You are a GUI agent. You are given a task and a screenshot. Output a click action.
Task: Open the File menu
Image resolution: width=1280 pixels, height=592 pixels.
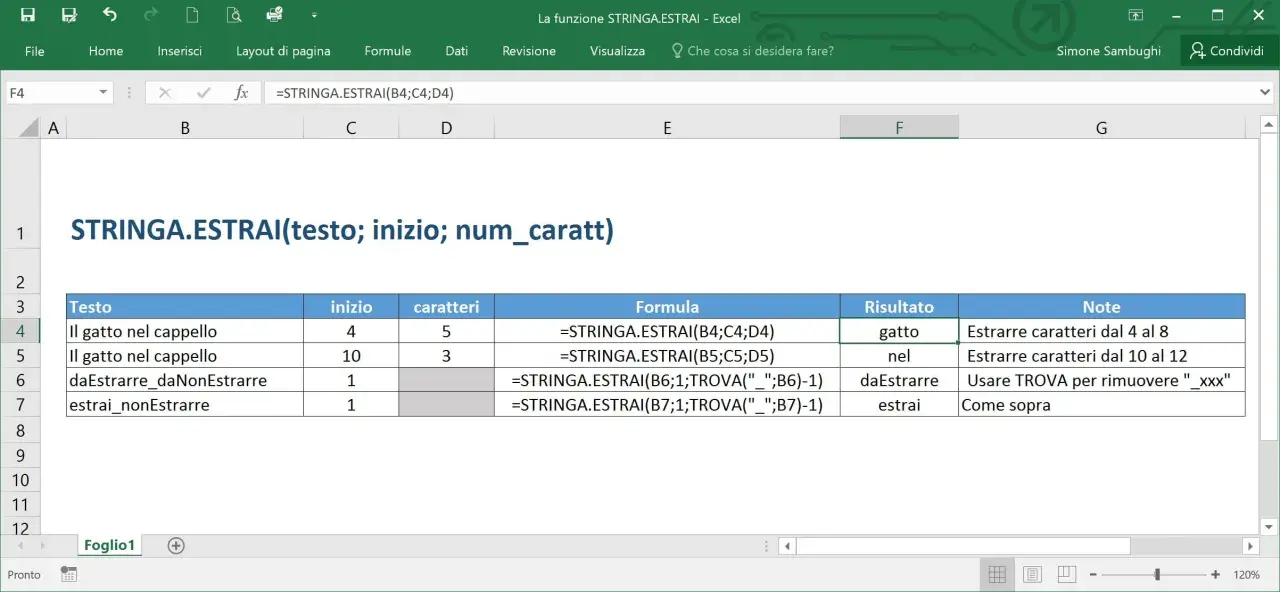pos(34,51)
